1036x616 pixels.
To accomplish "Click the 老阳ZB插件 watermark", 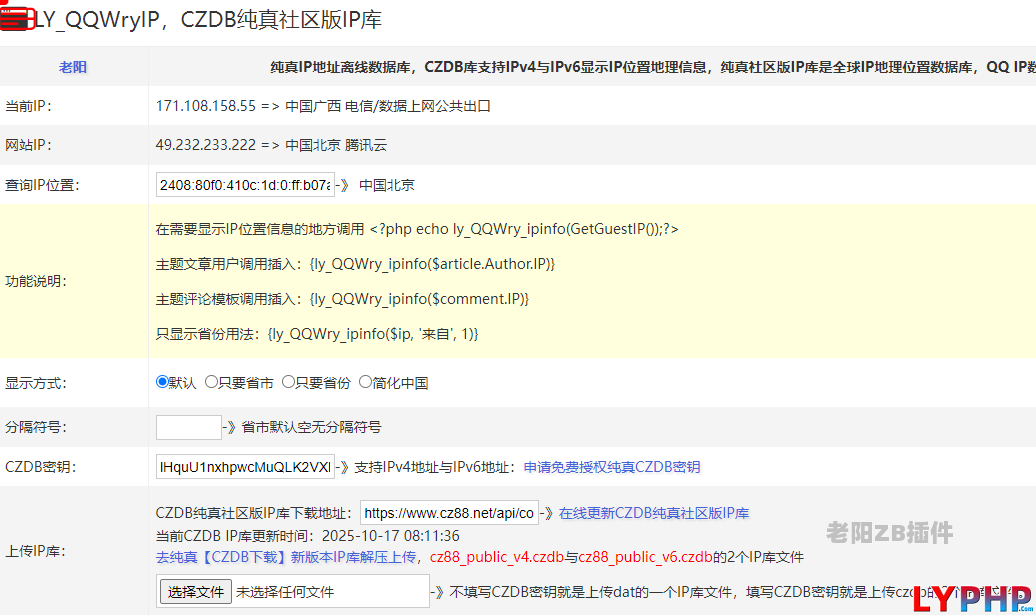I will (889, 533).
